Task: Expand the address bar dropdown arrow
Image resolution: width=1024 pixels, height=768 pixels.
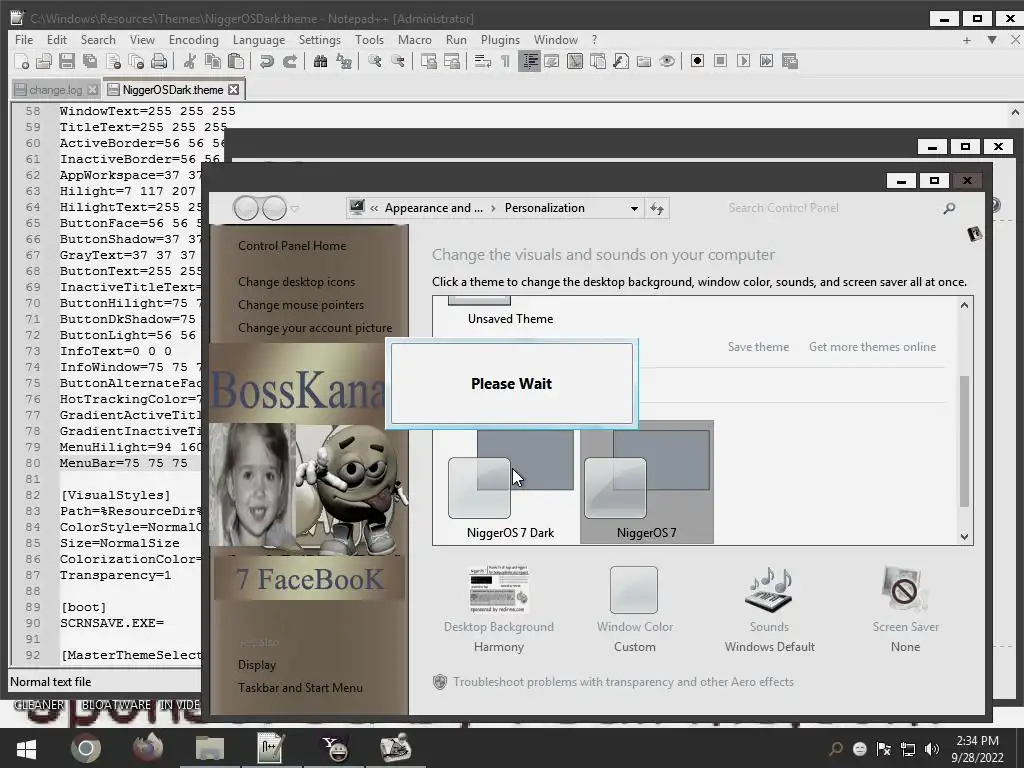Action: 634,208
